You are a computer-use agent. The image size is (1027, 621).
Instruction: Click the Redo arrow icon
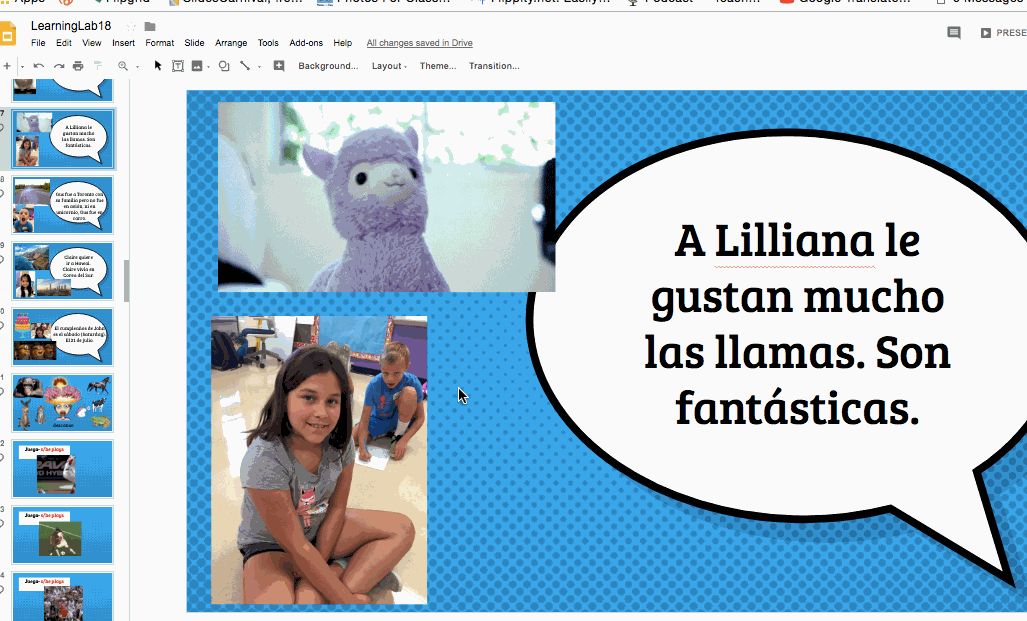pyautogui.click(x=59, y=66)
